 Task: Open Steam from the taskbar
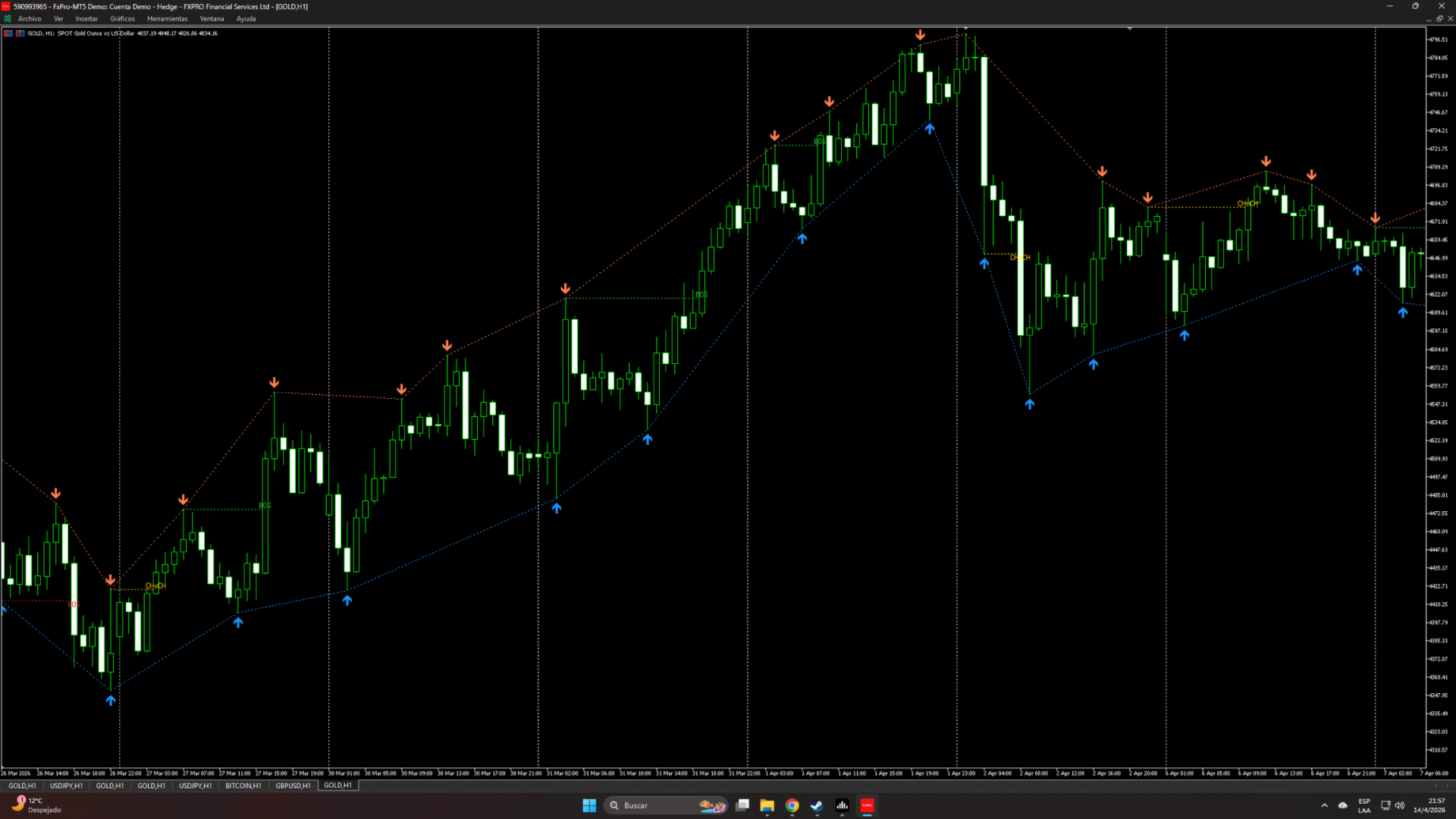pyautogui.click(x=817, y=805)
